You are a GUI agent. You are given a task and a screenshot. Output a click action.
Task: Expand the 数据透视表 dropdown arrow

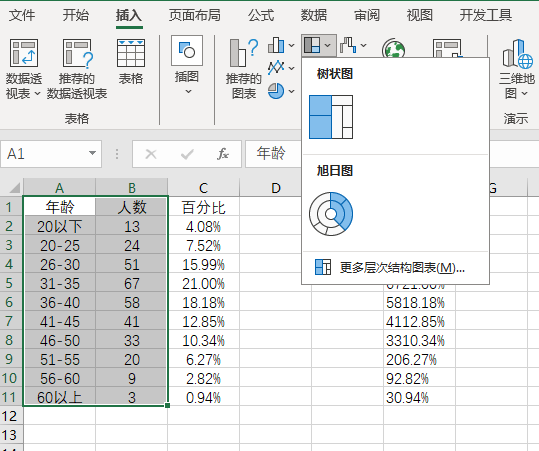37,93
